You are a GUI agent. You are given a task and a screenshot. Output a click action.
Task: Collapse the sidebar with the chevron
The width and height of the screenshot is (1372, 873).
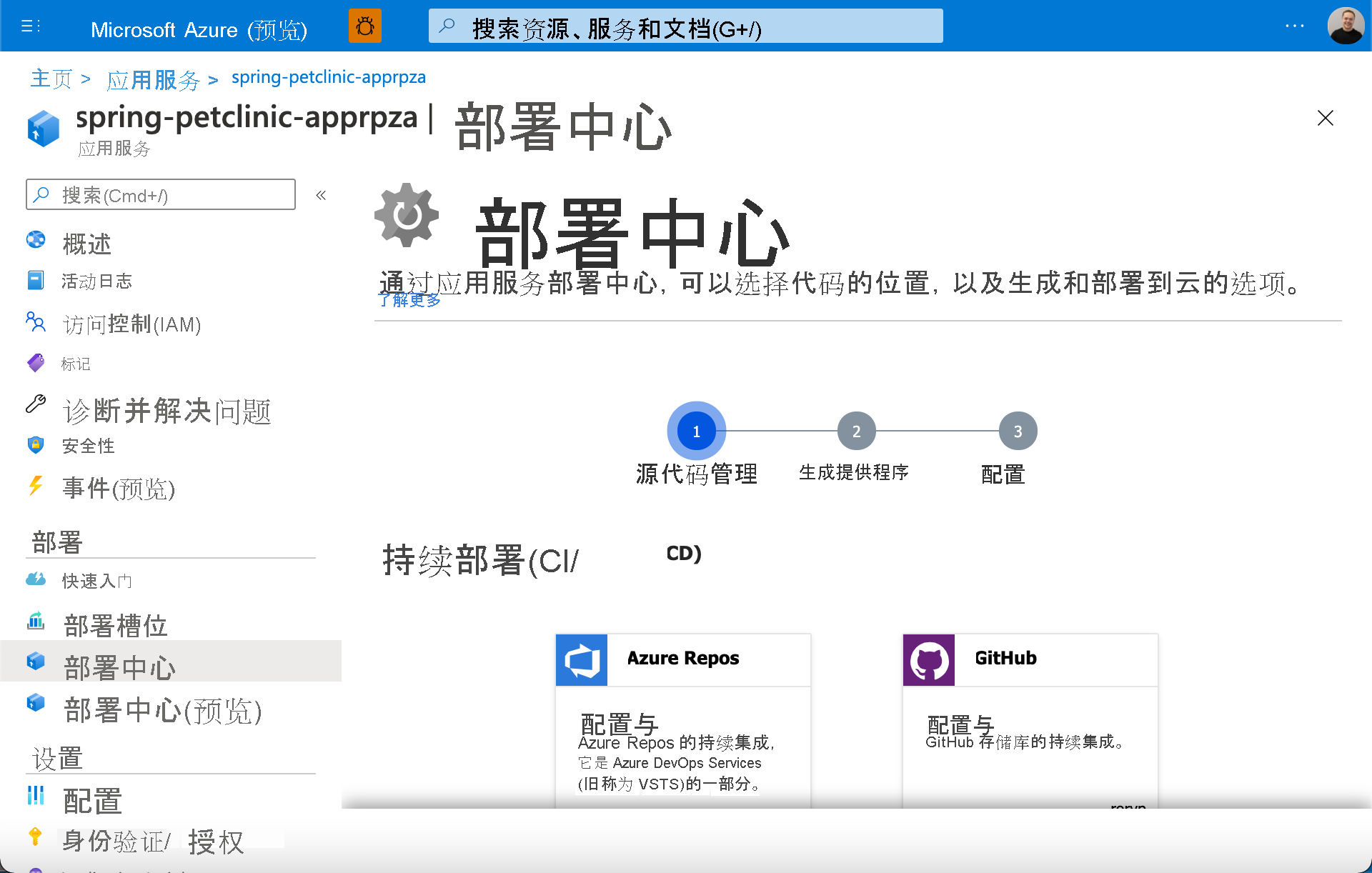click(x=321, y=194)
